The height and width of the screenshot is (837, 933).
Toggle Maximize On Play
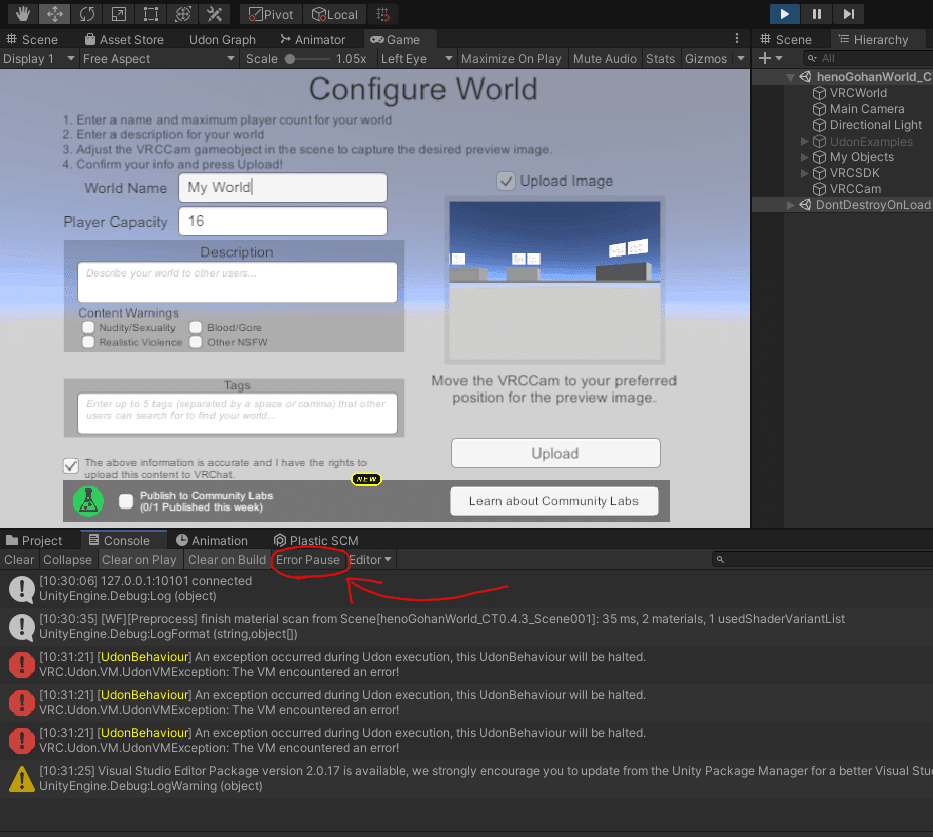pyautogui.click(x=511, y=59)
